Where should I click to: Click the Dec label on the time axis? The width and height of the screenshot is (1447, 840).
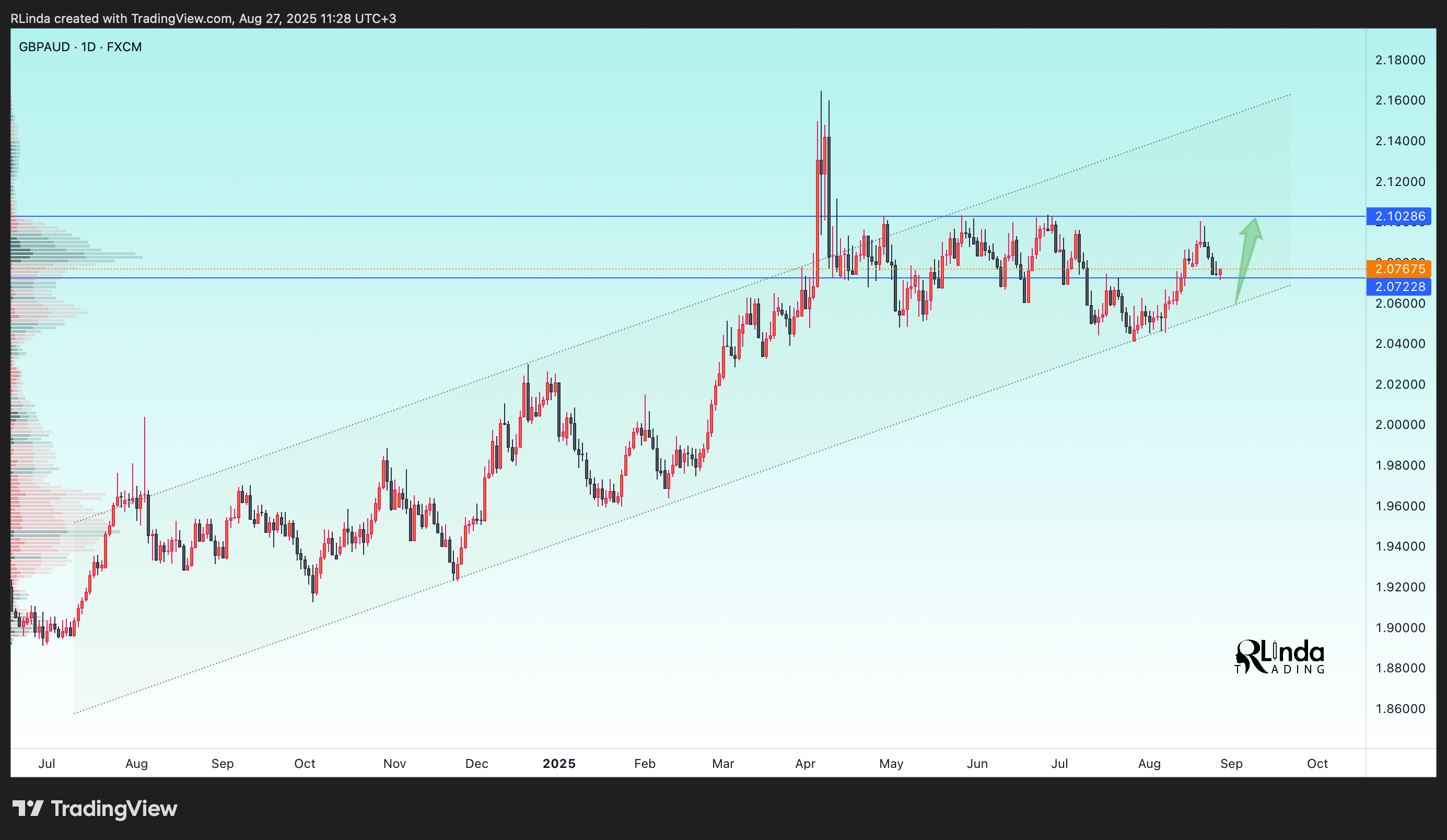[x=476, y=764]
